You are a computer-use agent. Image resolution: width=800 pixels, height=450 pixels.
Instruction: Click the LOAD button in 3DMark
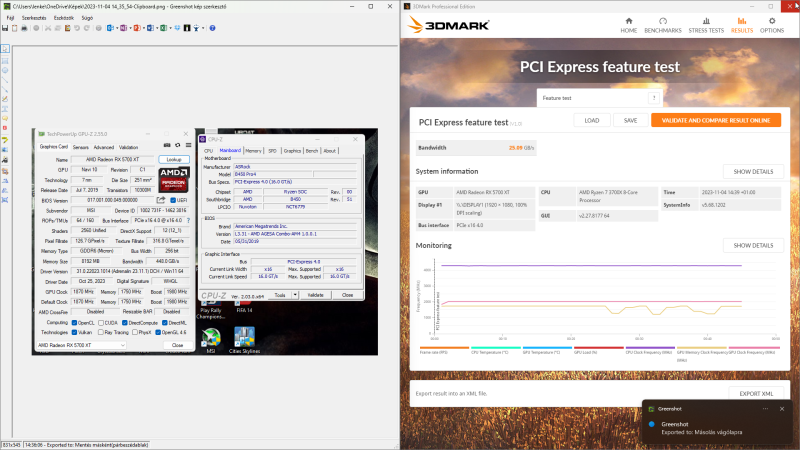point(592,120)
